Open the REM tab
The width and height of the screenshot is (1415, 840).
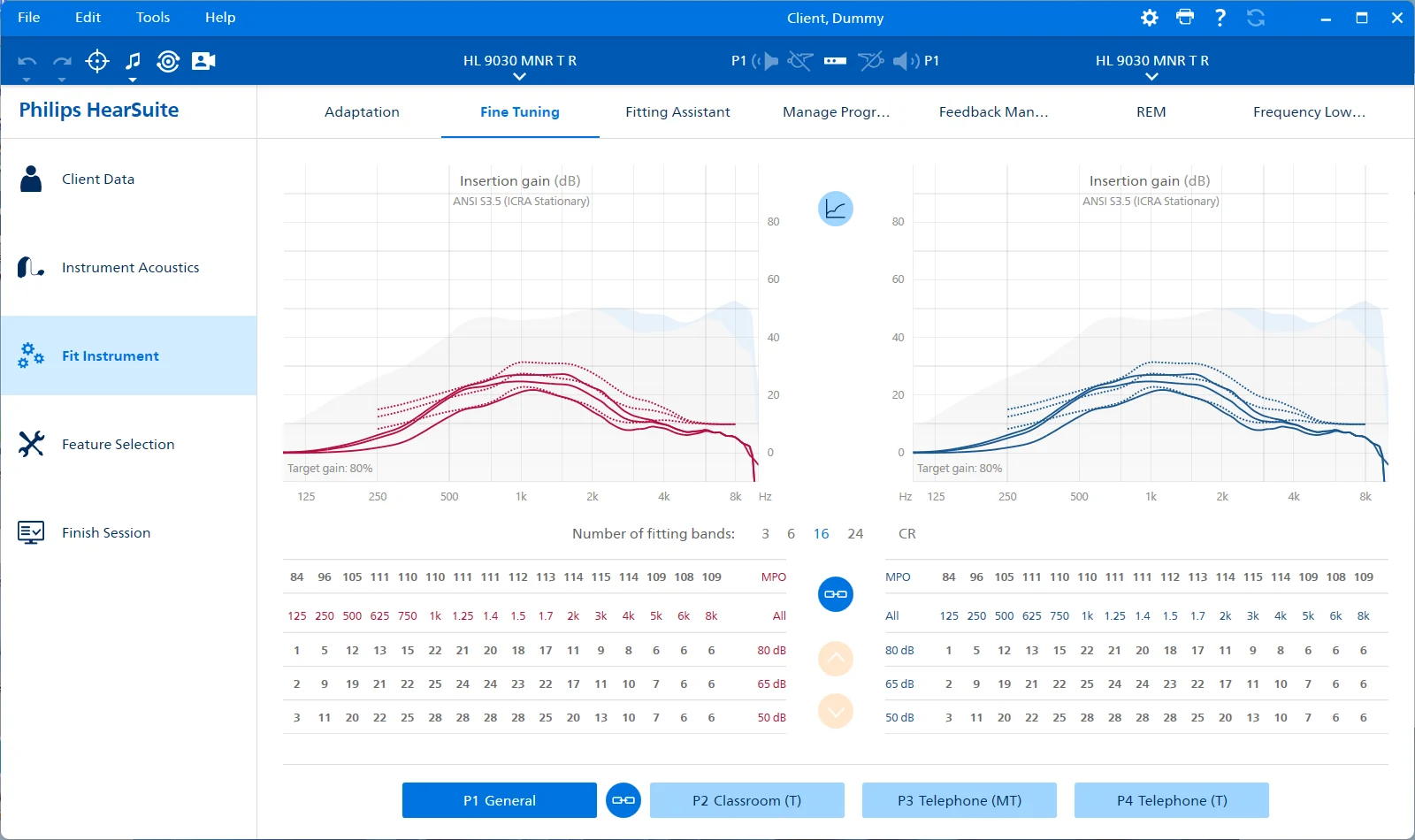pos(1151,112)
